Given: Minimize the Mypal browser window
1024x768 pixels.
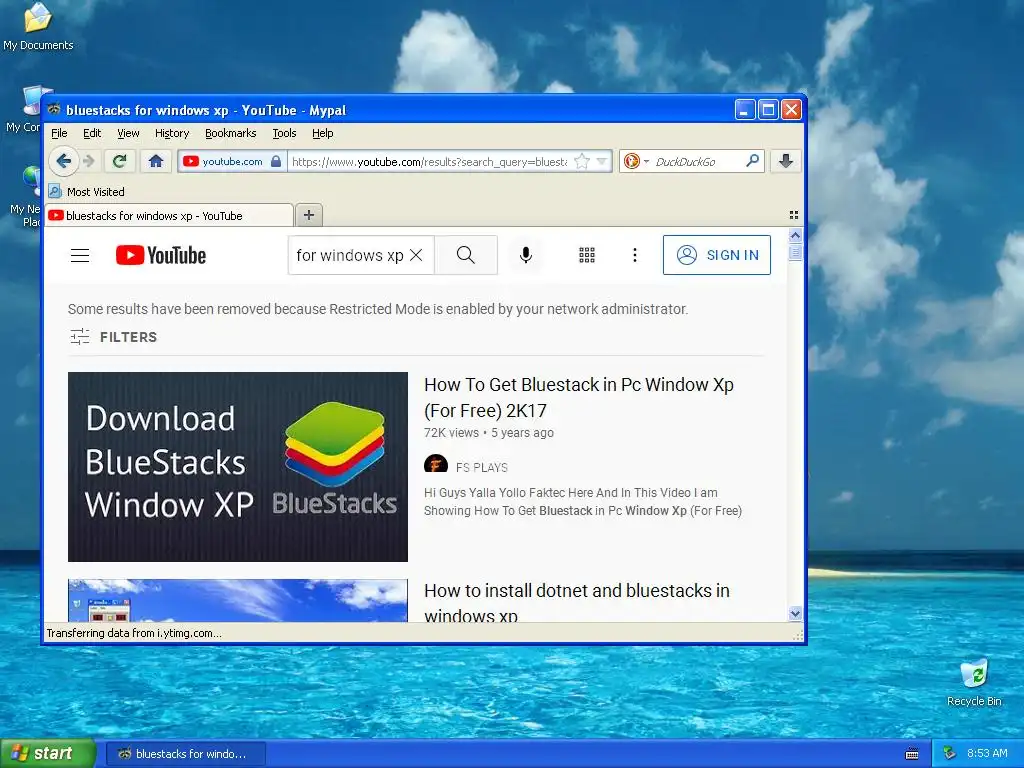Looking at the screenshot, I should click(744, 110).
